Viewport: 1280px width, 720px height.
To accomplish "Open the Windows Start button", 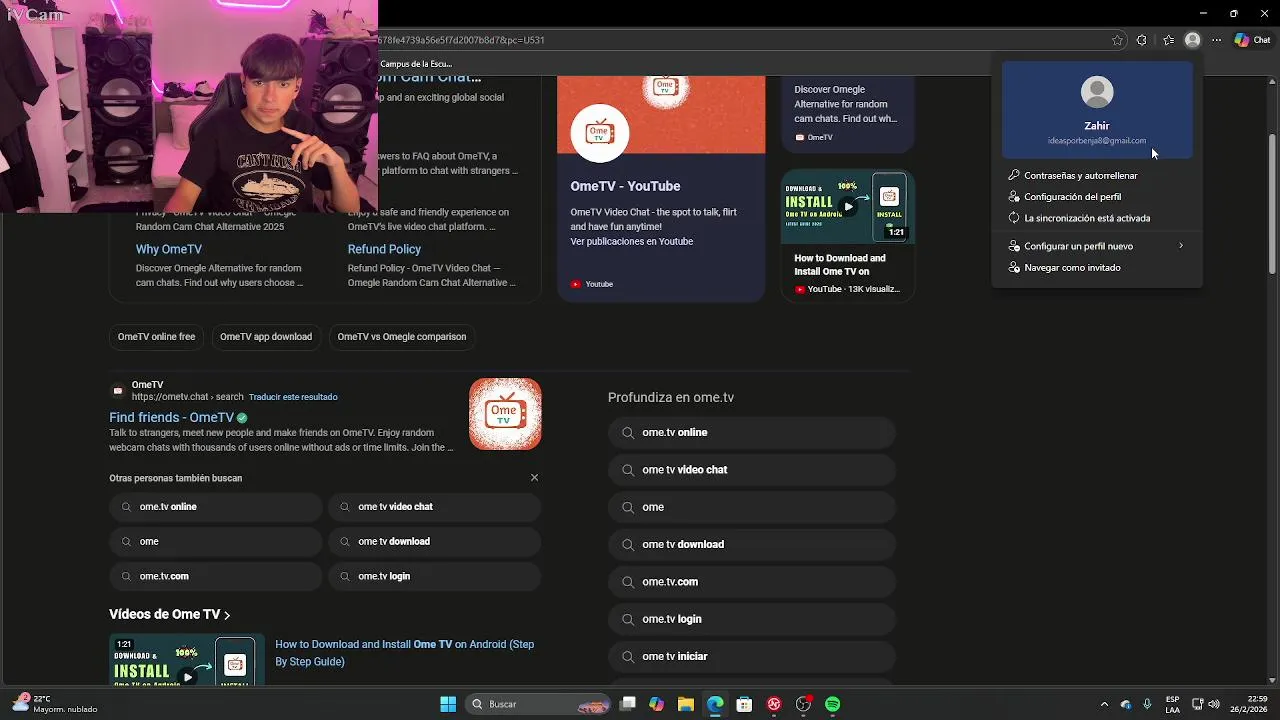I will (448, 704).
